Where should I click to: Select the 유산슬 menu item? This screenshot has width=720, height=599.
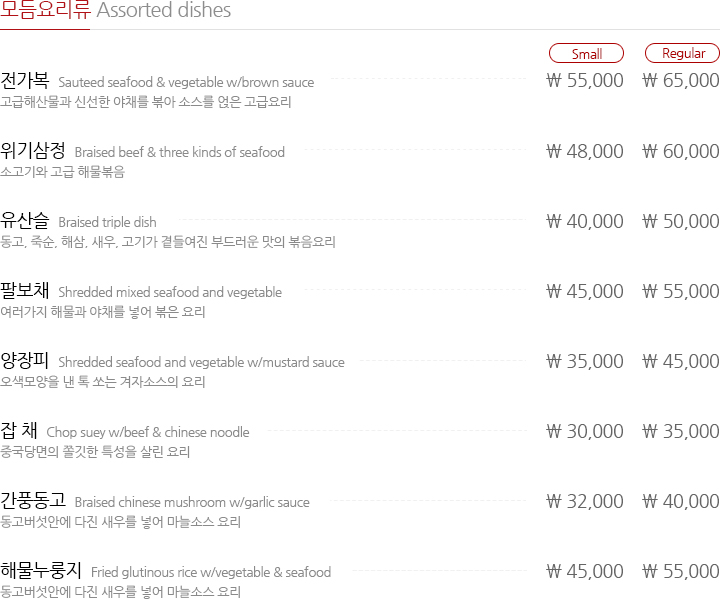25,220
